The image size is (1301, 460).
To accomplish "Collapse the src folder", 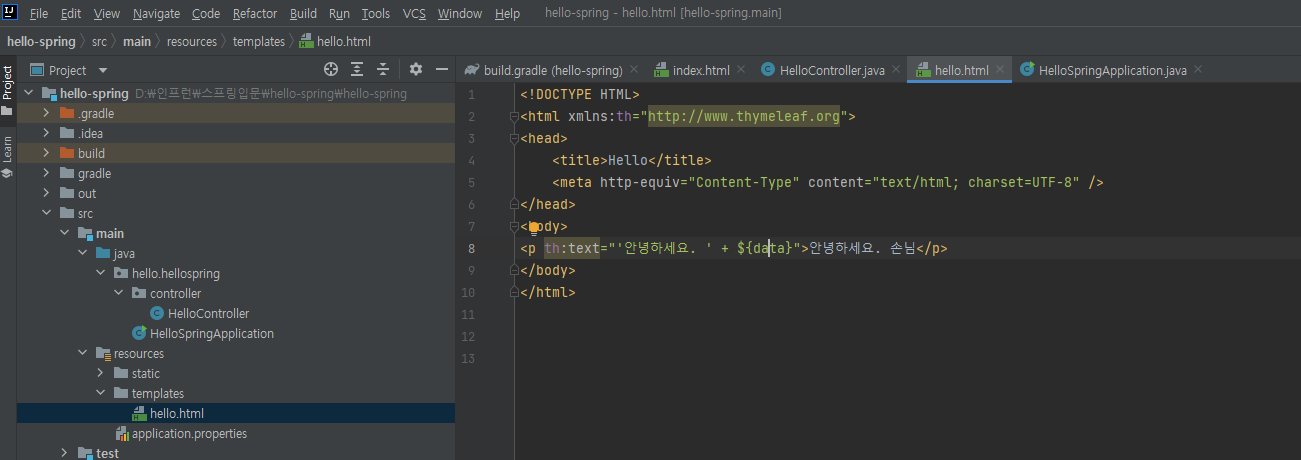I will (x=46, y=213).
